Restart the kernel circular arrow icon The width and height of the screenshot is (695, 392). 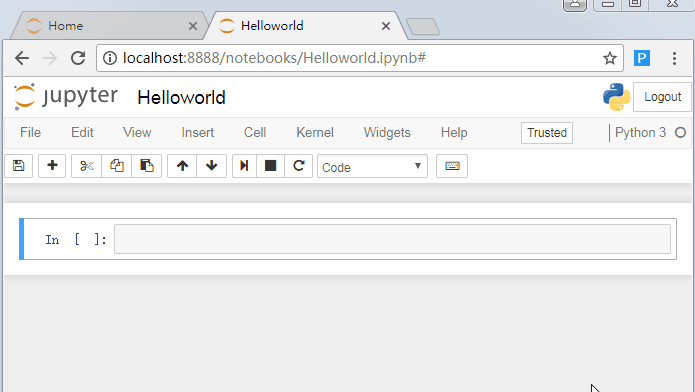pos(299,166)
